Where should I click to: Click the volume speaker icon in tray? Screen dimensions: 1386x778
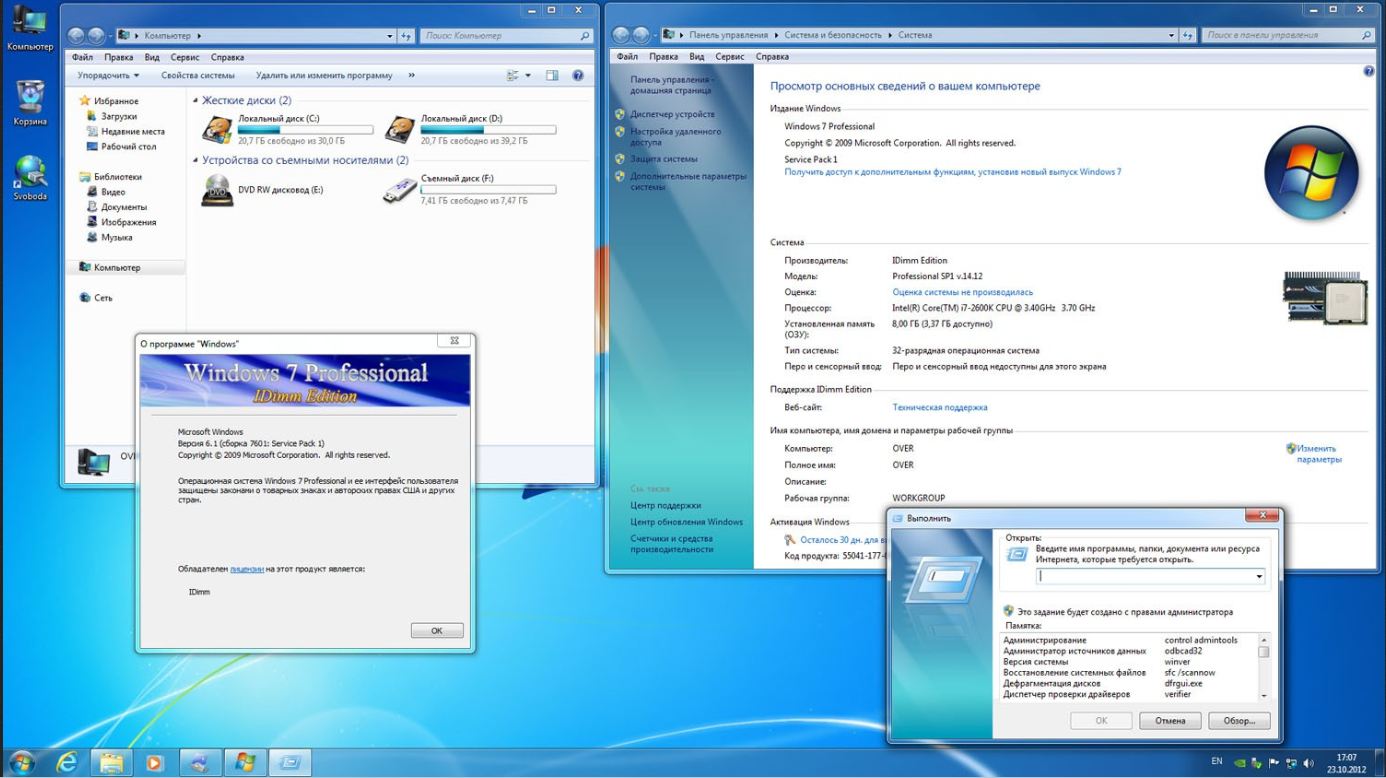tap(1309, 763)
